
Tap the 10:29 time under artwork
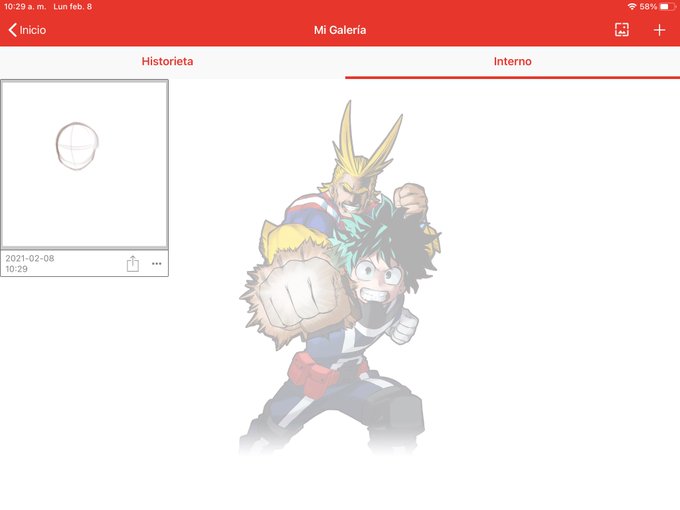[16, 269]
